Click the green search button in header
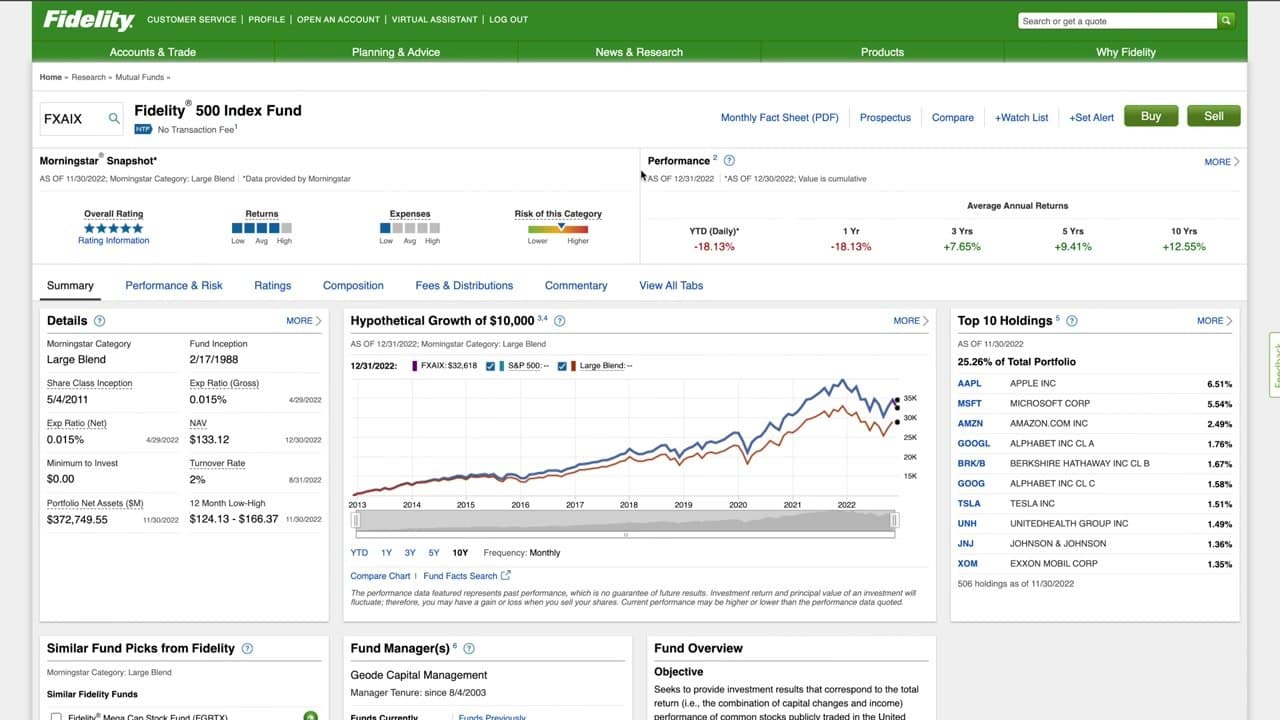Viewport: 1280px width, 720px height. tap(1226, 21)
